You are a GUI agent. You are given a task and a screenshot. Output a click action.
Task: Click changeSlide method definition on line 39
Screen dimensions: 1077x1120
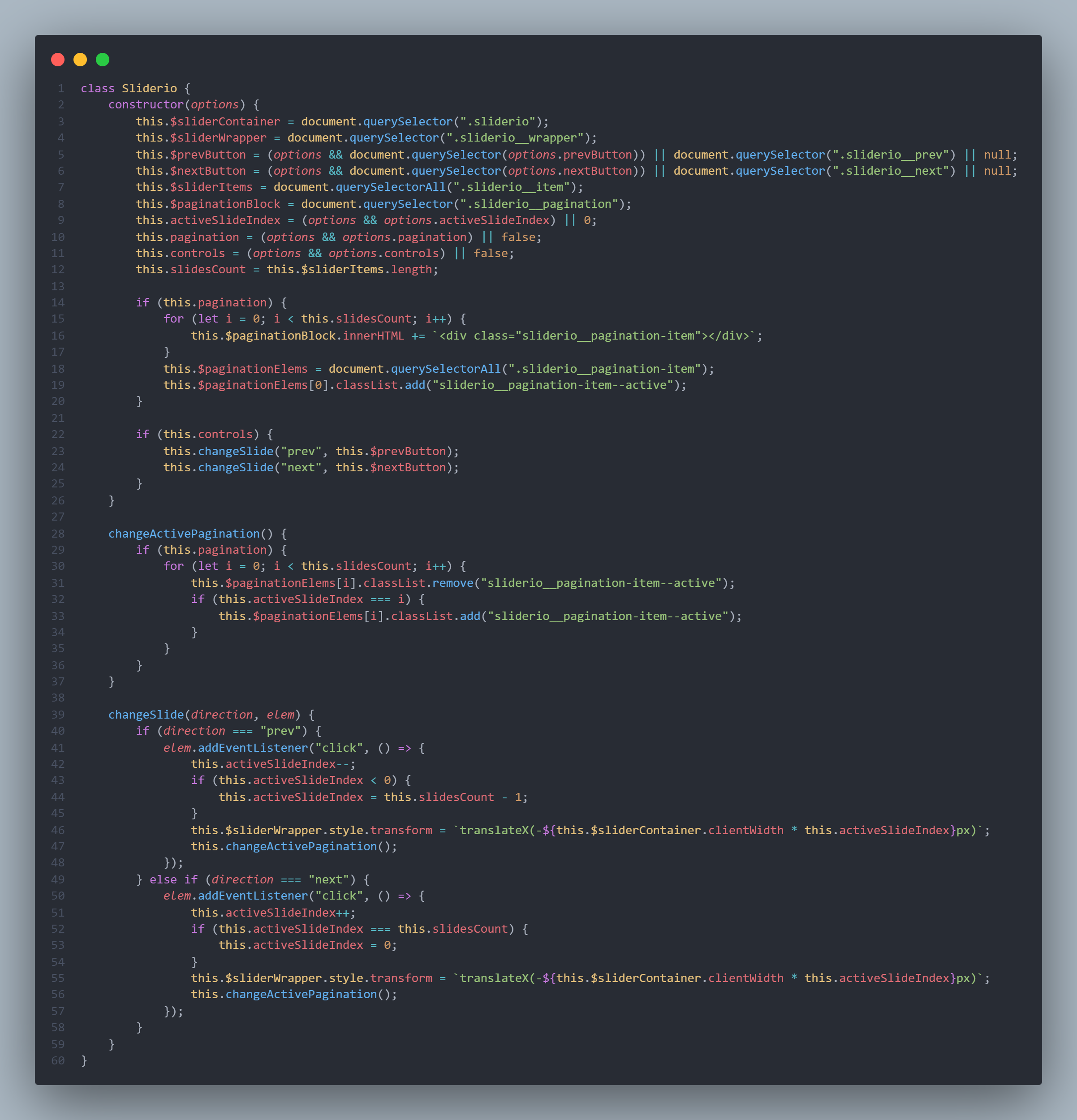coord(146,714)
